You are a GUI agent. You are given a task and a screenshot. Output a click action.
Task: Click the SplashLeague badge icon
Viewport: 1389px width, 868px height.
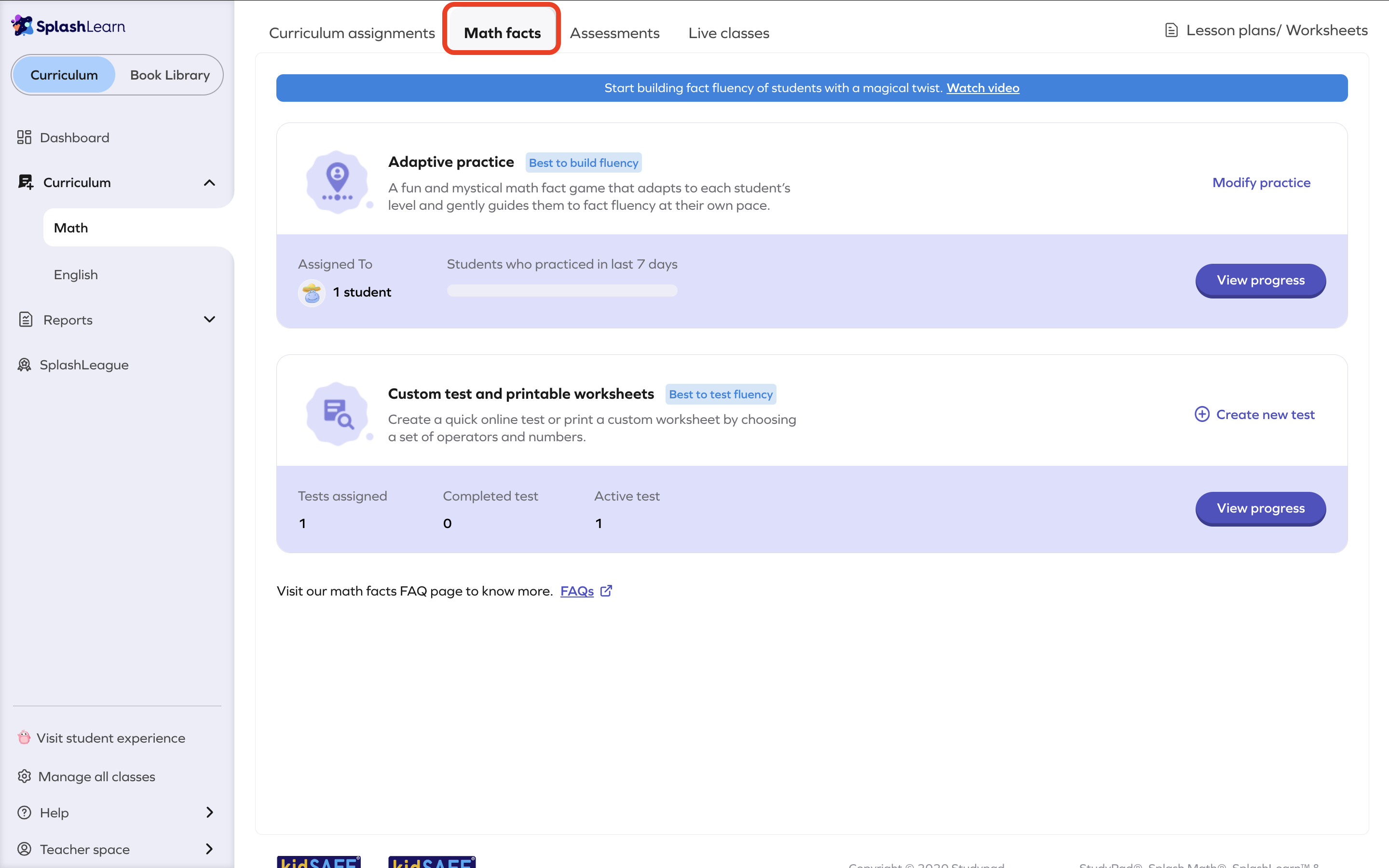pyautogui.click(x=24, y=365)
